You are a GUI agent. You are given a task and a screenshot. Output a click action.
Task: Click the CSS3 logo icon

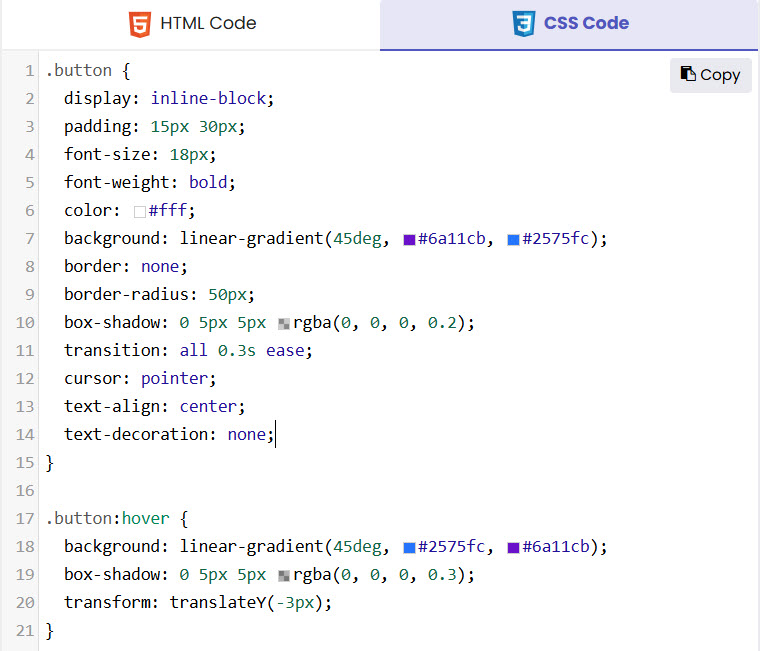click(x=524, y=24)
